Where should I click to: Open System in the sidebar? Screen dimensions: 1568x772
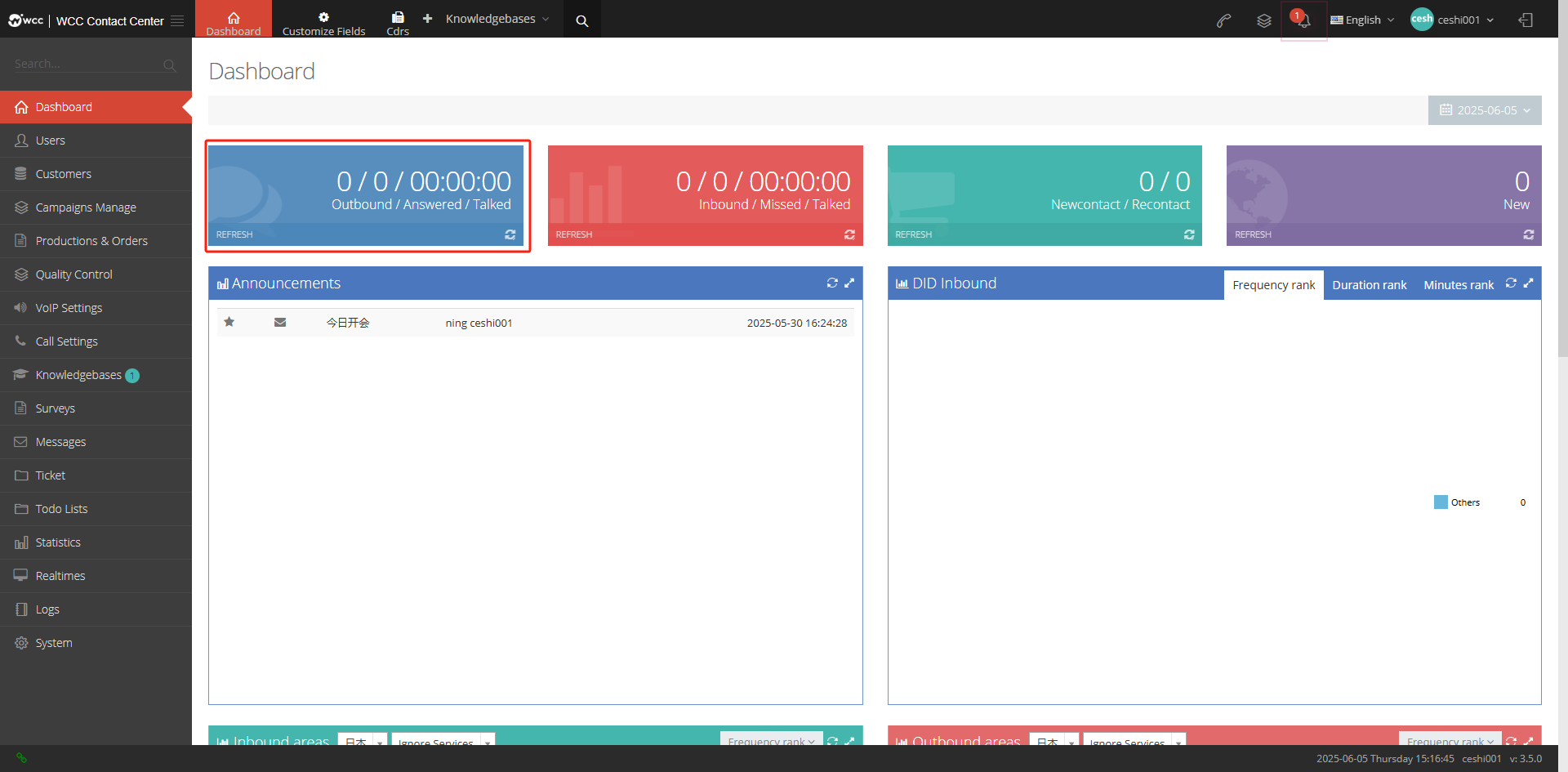(x=96, y=643)
